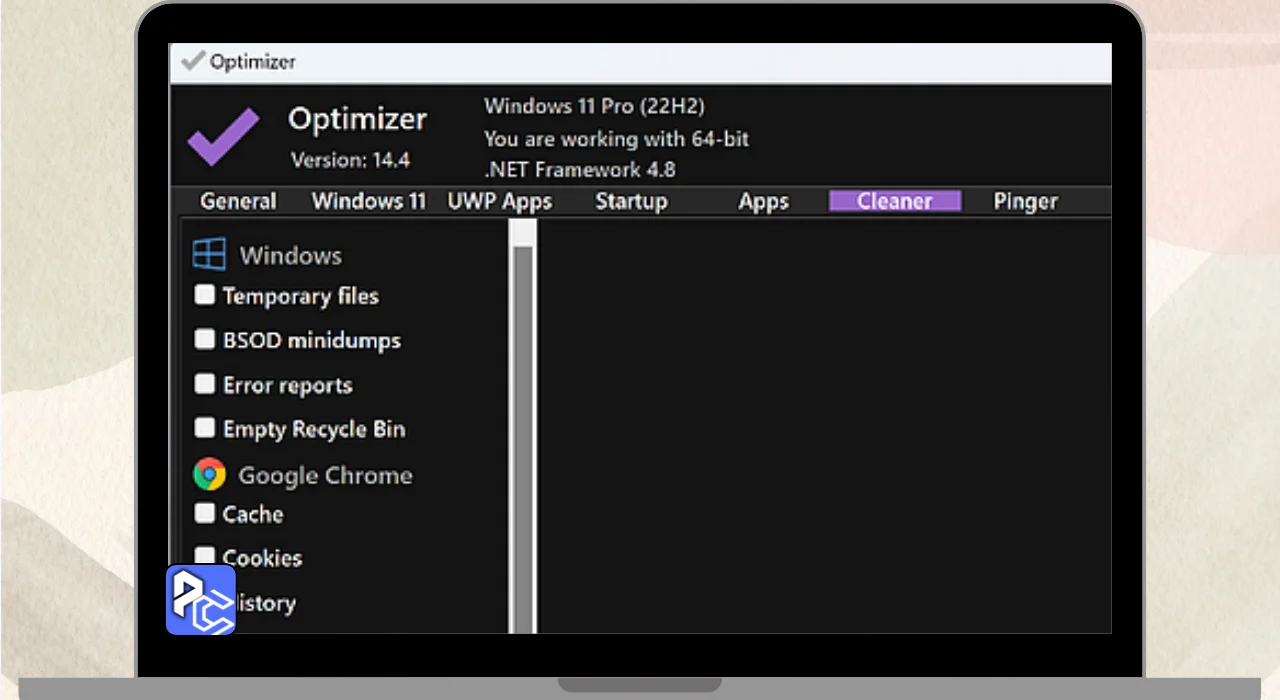The width and height of the screenshot is (1280, 700).
Task: Select the highlighted Cleaner tab
Action: 895,201
